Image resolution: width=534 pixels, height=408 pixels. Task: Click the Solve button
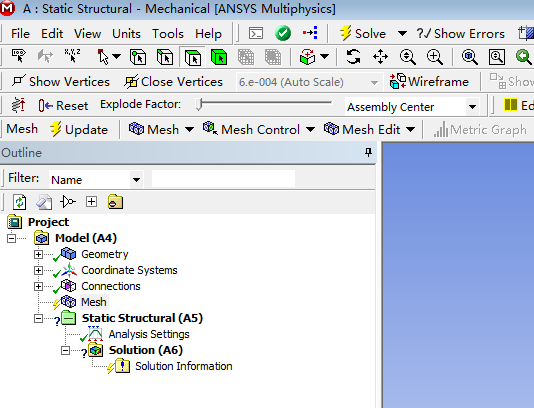(363, 33)
